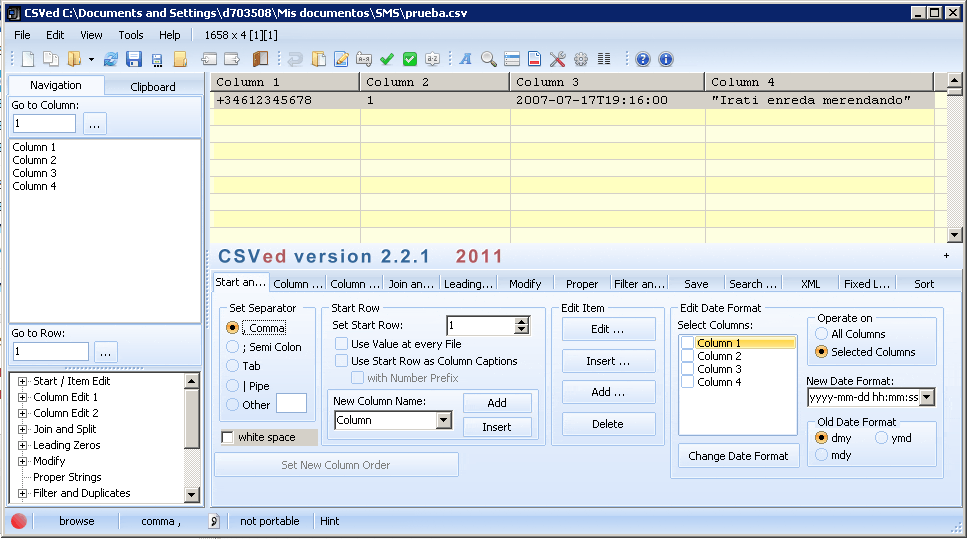Expand the Leading Zeros tree node
This screenshot has height=539, width=967.
(x=22, y=445)
